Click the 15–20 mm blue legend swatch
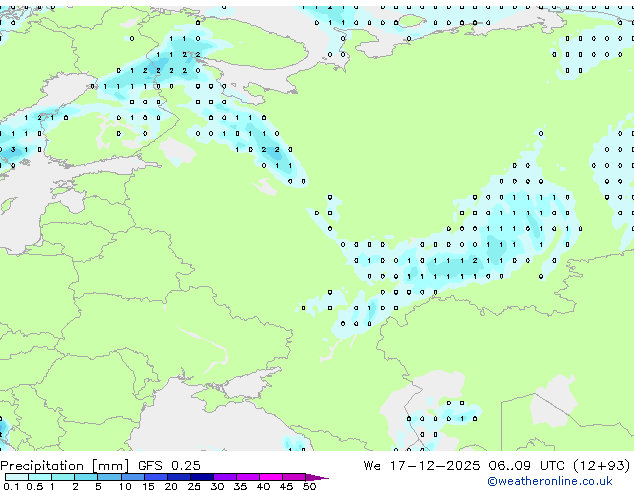The width and height of the screenshot is (634, 490). (x=156, y=477)
